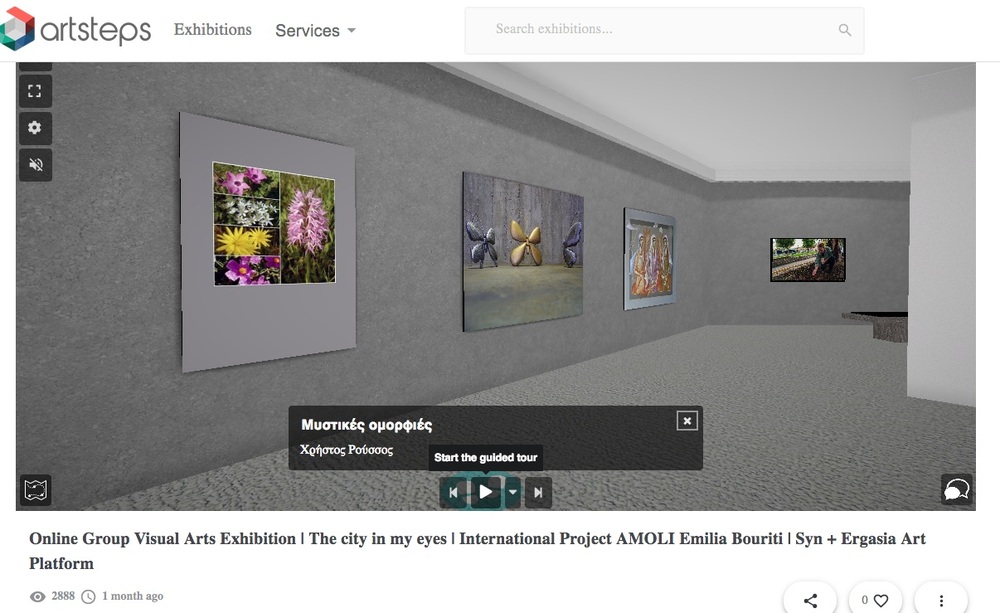The height and width of the screenshot is (613, 1000).
Task: Go to the Exhibitions page
Action: 213,30
